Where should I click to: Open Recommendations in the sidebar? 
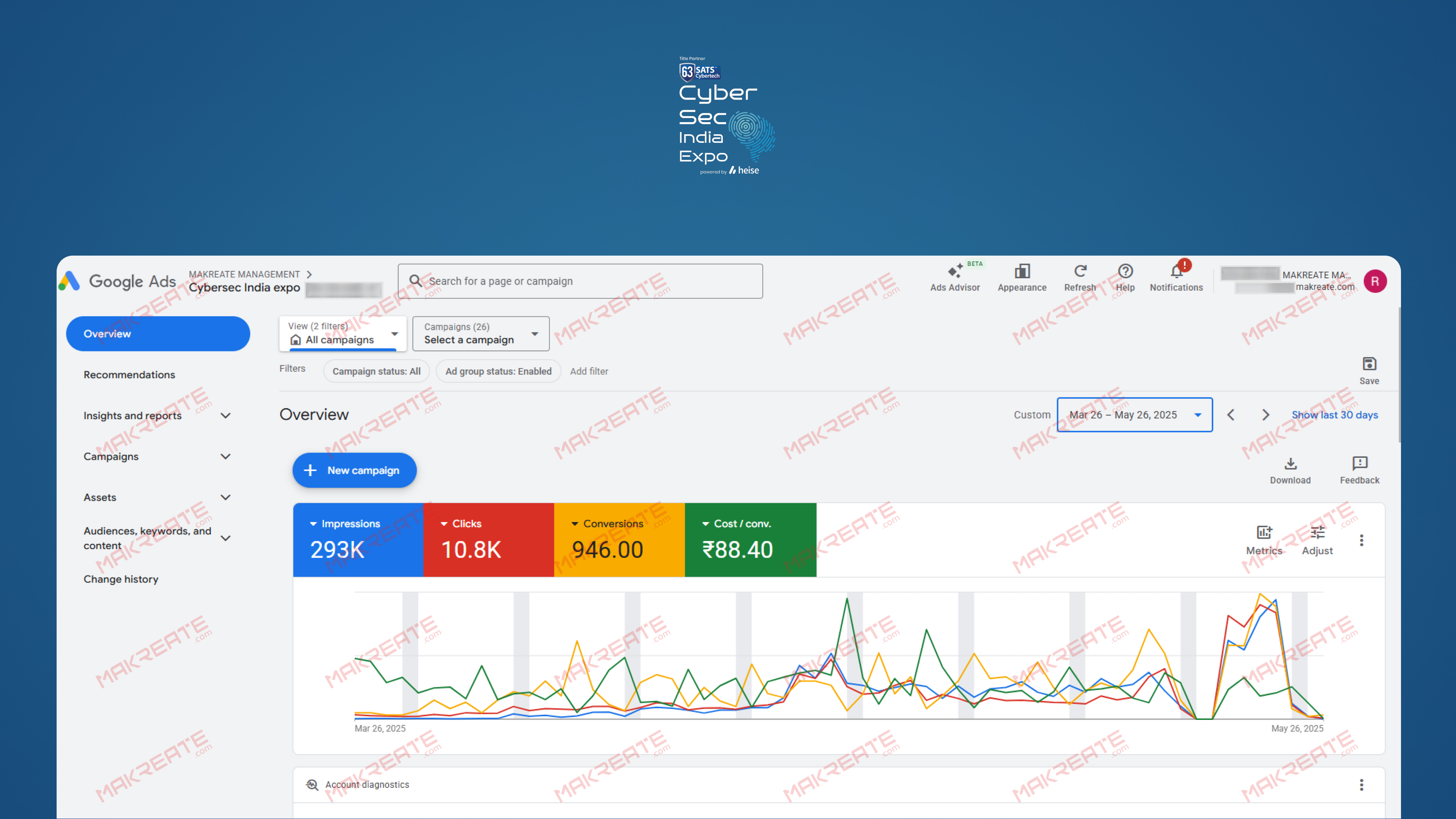tap(129, 375)
